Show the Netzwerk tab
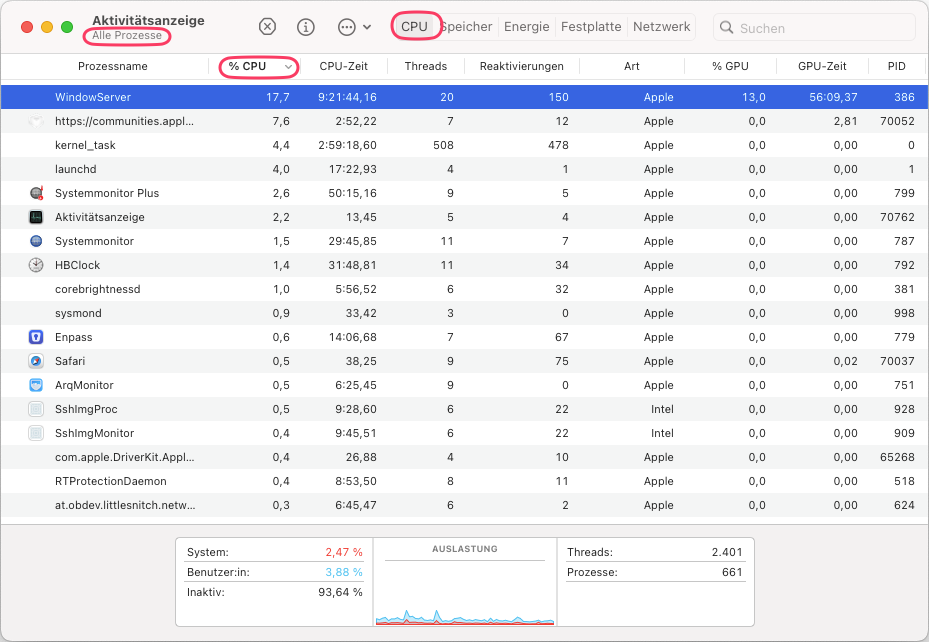Screen dimensions: 929x642 661,27
